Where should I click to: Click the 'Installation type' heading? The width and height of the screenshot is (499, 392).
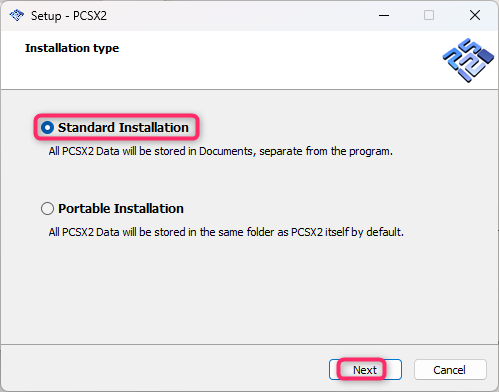click(72, 48)
